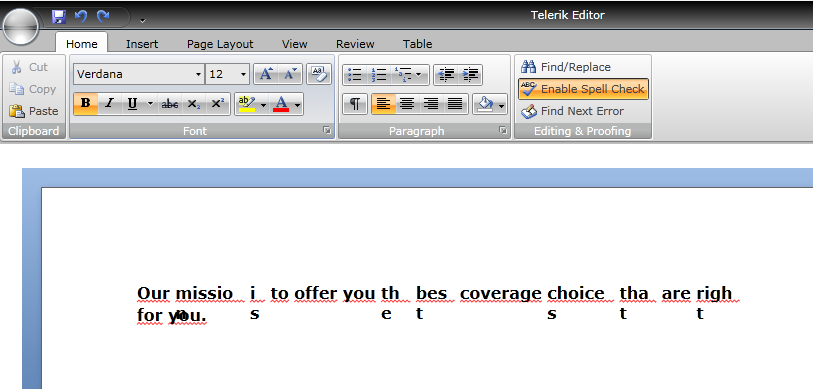Open the font size dropdown
Image resolution: width=813 pixels, height=389 pixels.
(228, 74)
